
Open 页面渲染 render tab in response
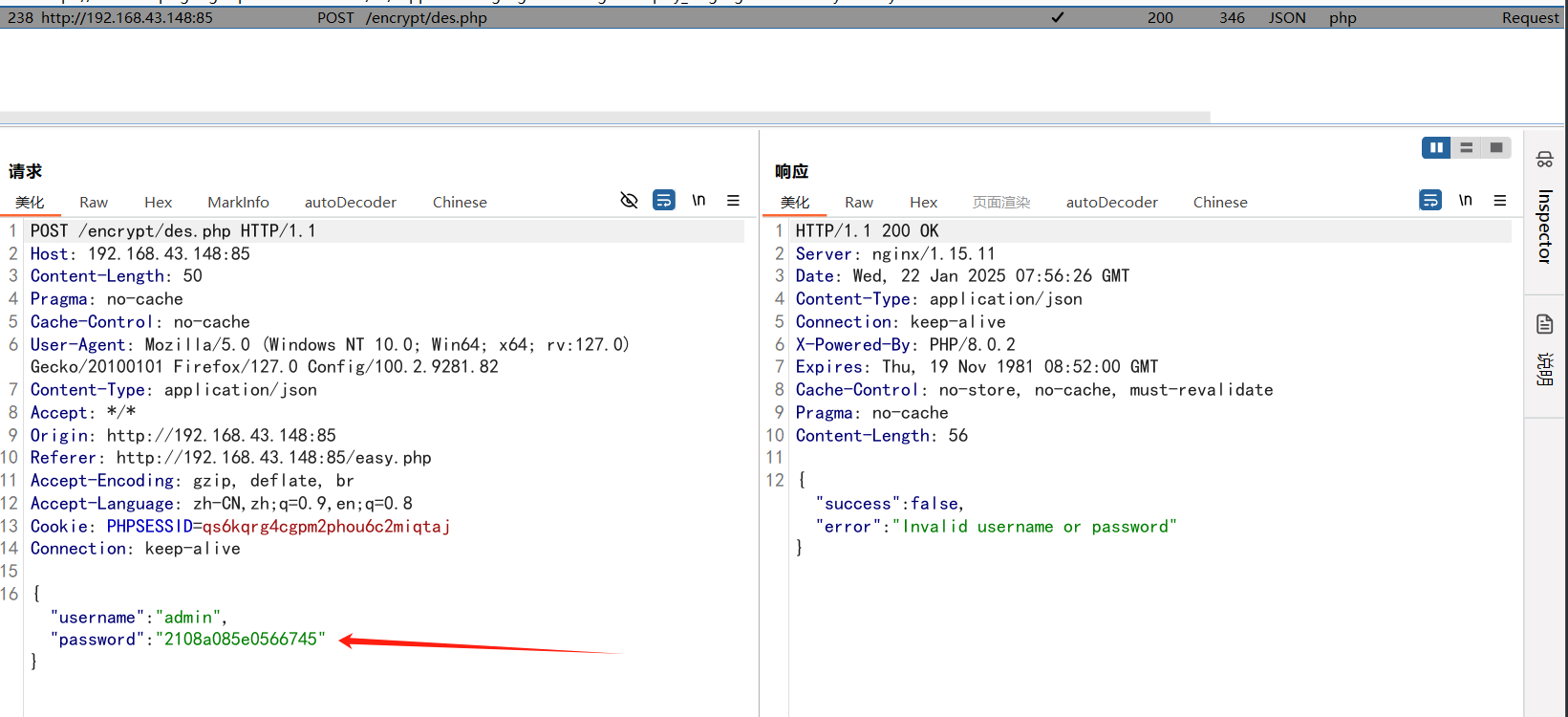pos(1001,202)
